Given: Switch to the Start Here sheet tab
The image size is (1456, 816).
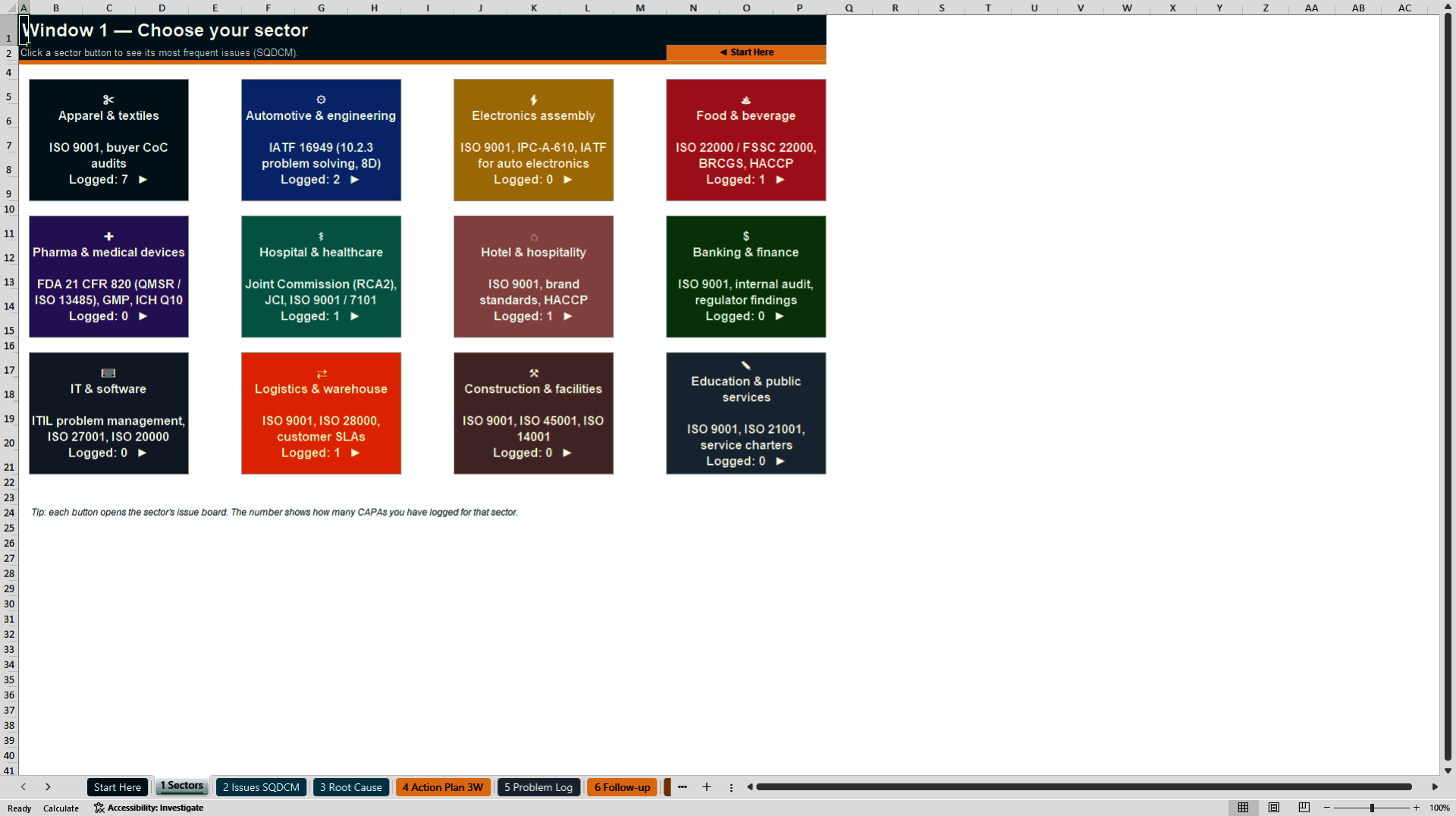Looking at the screenshot, I should pyautogui.click(x=118, y=787).
